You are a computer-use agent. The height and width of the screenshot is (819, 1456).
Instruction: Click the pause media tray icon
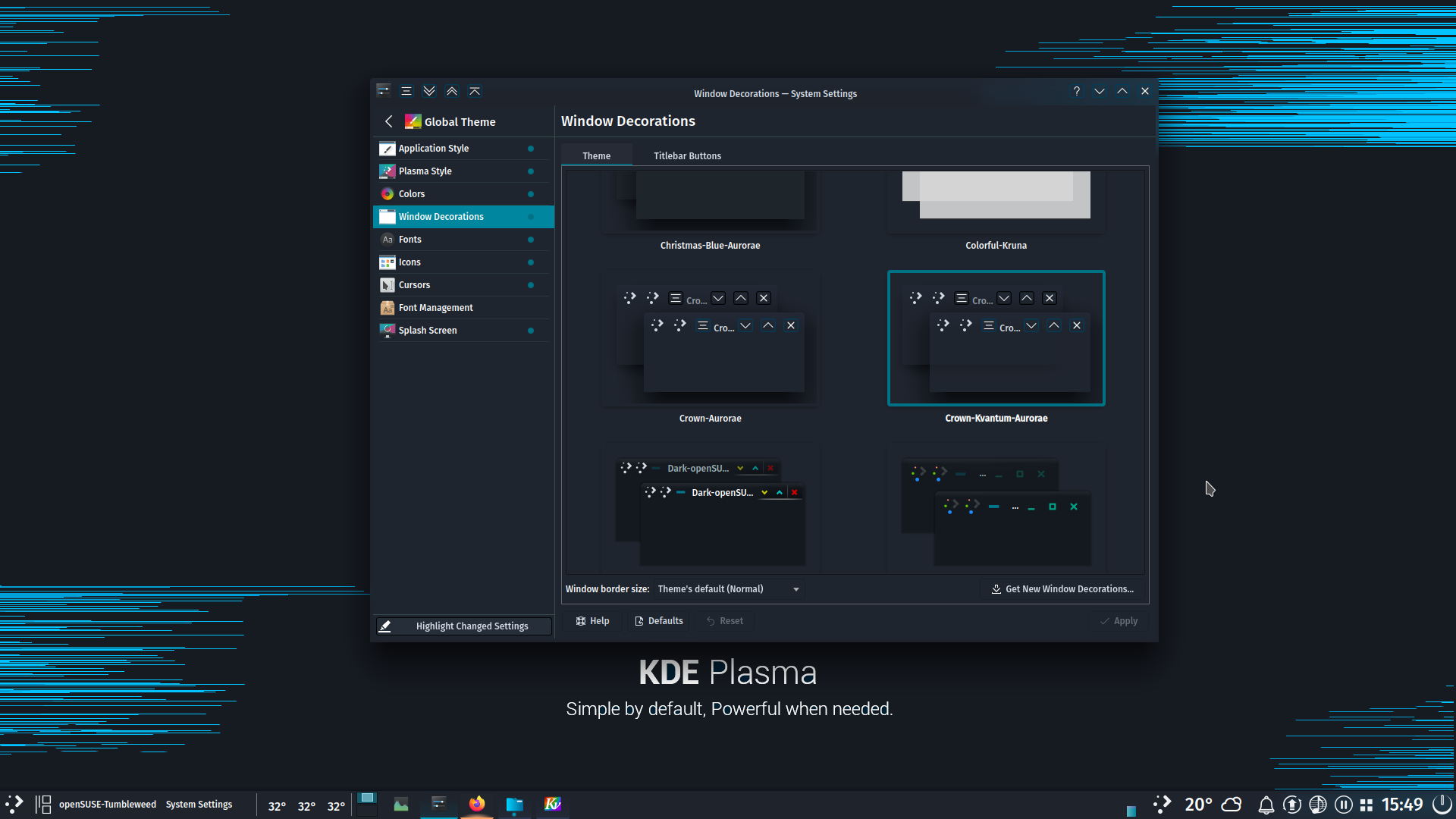[1344, 805]
